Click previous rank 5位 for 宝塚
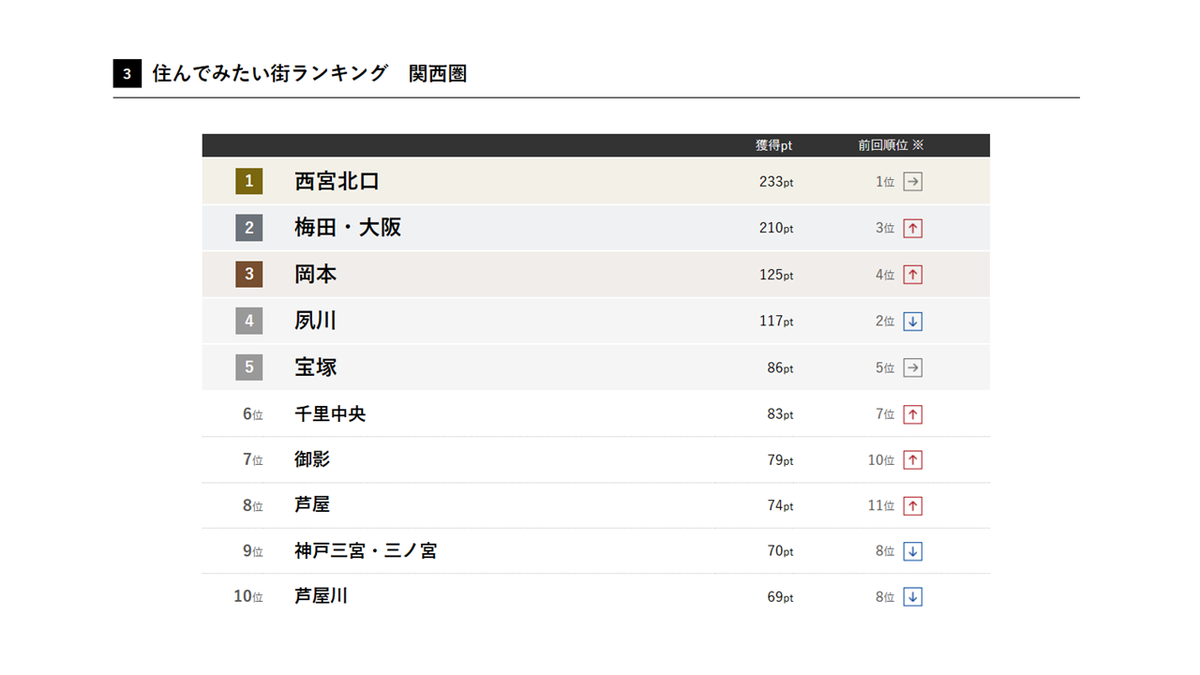Screen dimensions: 1200x675 [x=885, y=368]
